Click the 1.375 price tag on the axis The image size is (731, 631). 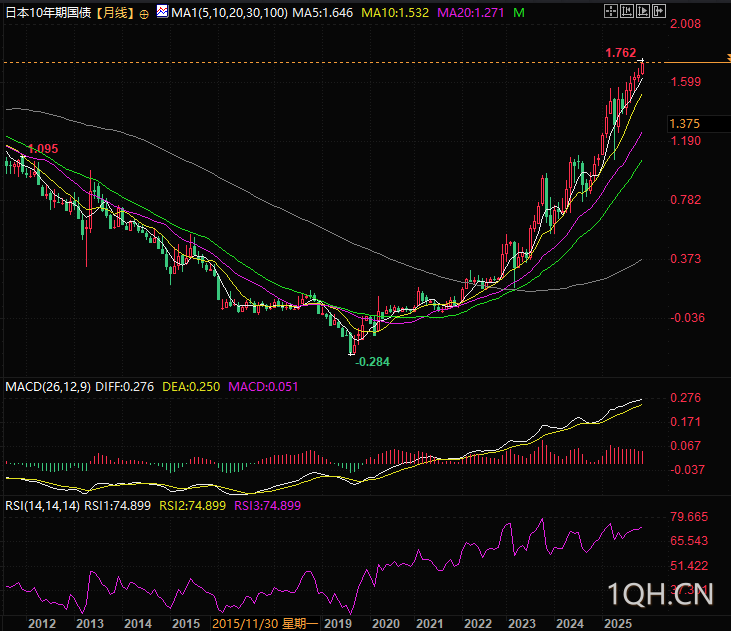pos(685,123)
